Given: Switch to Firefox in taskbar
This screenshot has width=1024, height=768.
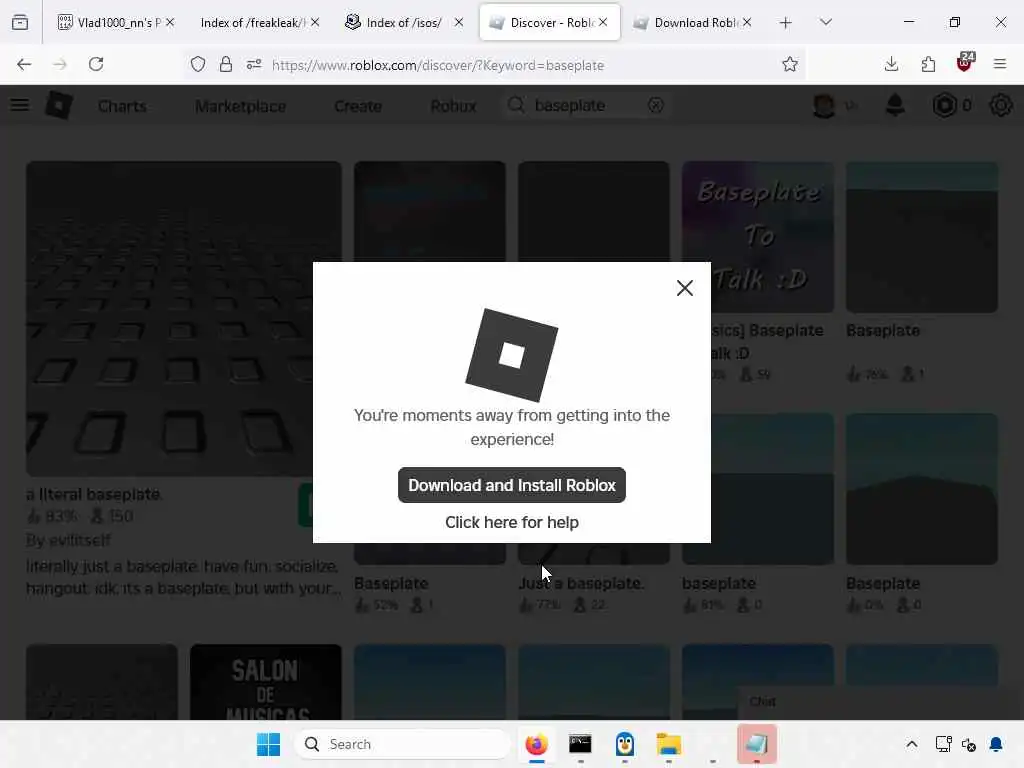Looking at the screenshot, I should click(x=537, y=744).
